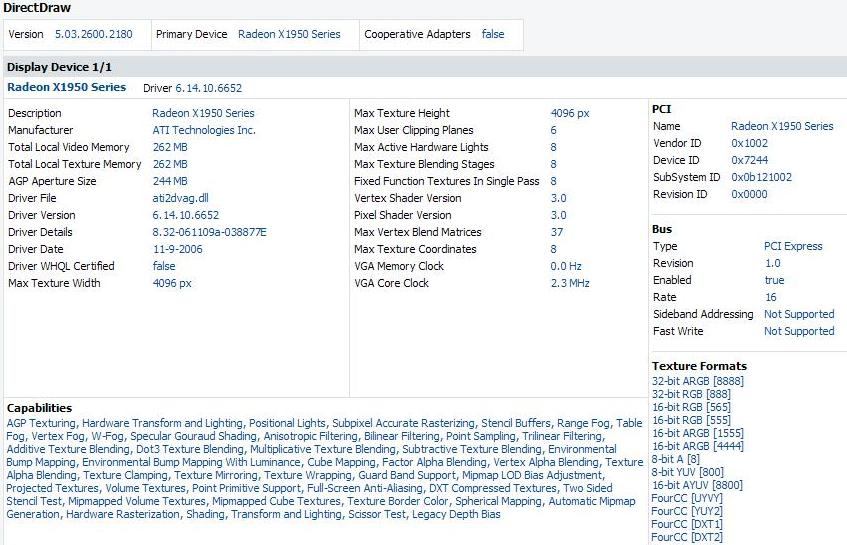The image size is (847, 545).
Task: Click the Bus Rate value 16
Action: [771, 297]
